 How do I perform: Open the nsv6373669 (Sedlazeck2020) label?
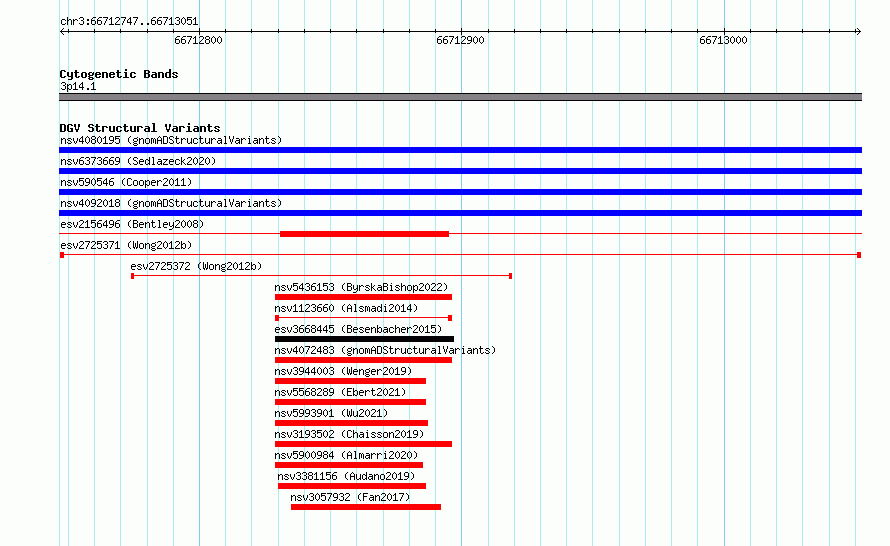[x=138, y=161]
